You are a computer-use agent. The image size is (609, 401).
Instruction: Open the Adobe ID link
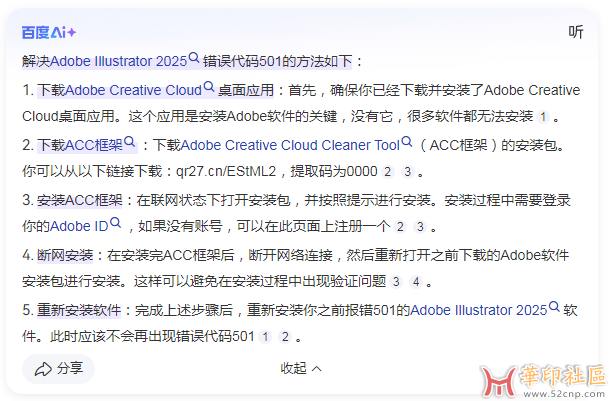click(x=79, y=226)
